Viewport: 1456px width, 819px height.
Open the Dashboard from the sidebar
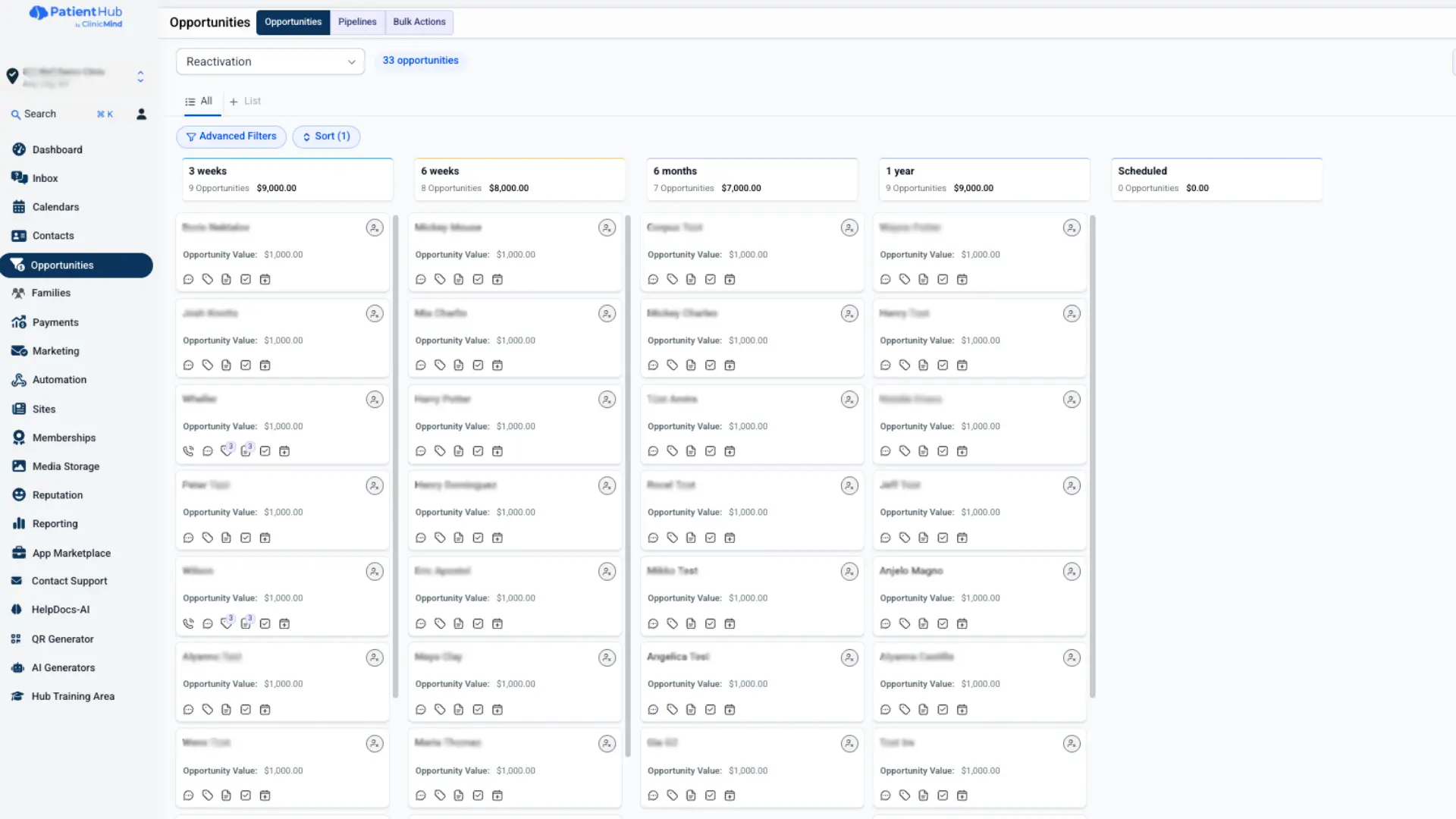(x=57, y=149)
